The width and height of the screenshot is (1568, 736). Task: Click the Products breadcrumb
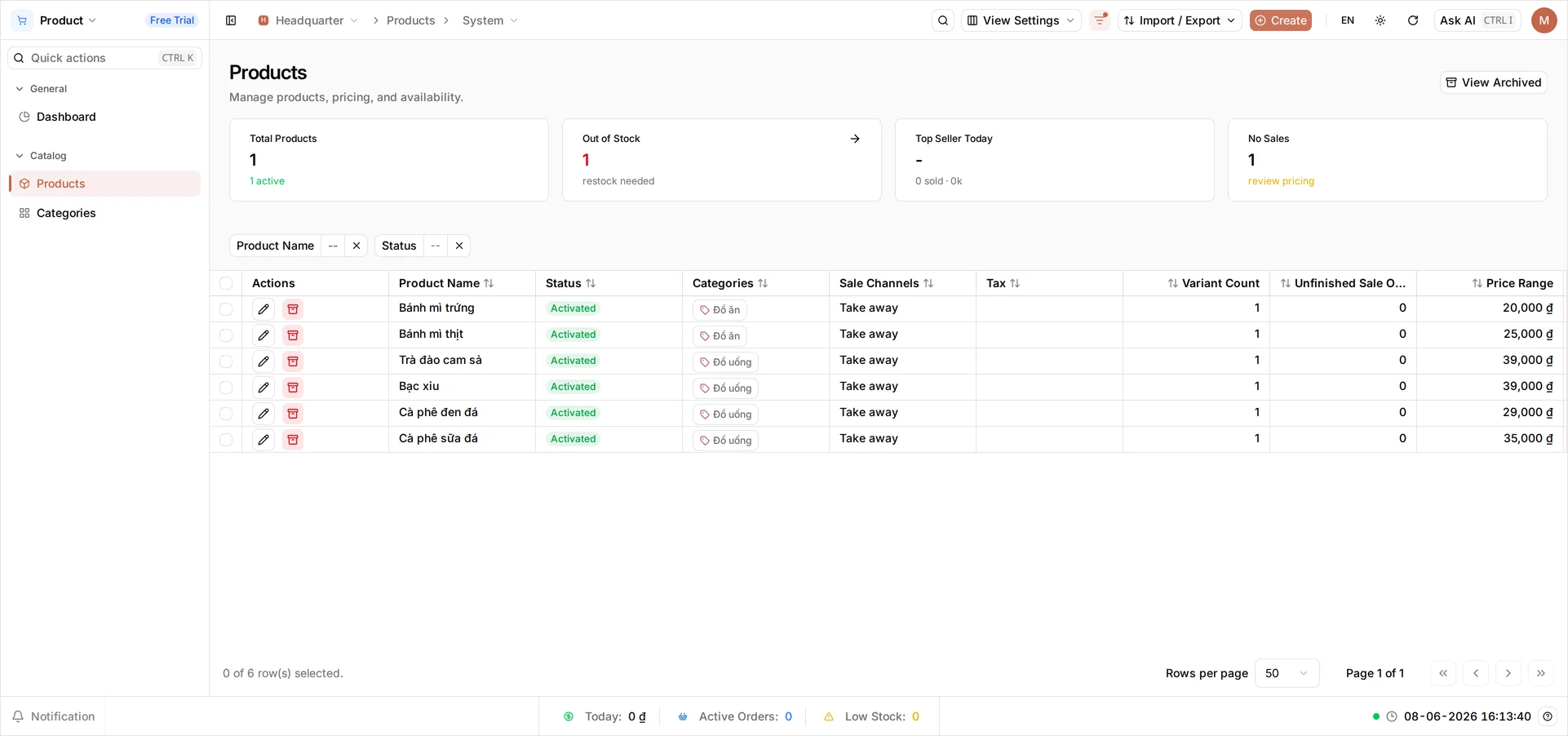[x=410, y=20]
